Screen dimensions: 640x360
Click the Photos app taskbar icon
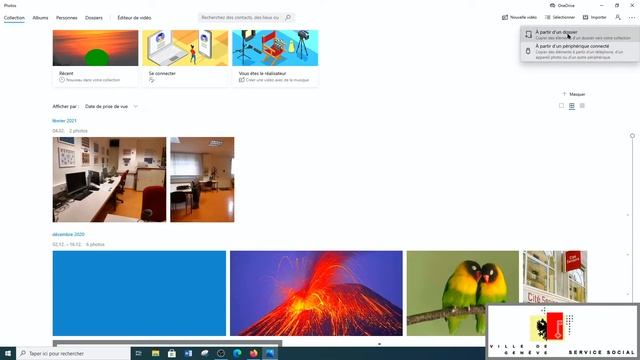point(270,353)
